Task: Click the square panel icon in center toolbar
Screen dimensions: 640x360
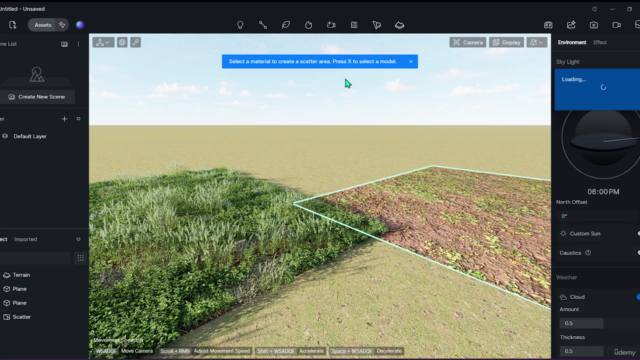Action: [x=354, y=25]
